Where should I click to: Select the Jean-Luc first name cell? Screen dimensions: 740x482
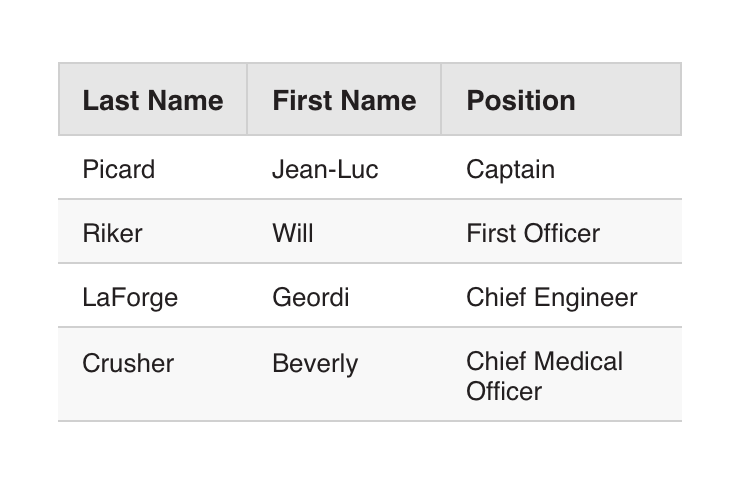pos(325,169)
